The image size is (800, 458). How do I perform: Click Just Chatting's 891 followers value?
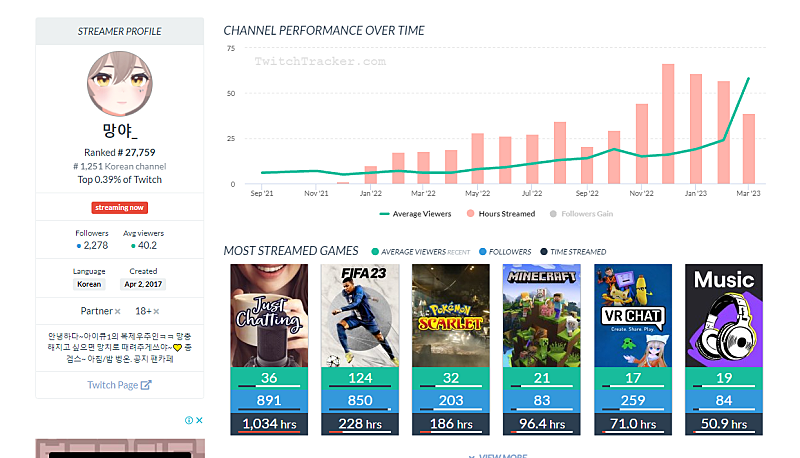coord(269,400)
